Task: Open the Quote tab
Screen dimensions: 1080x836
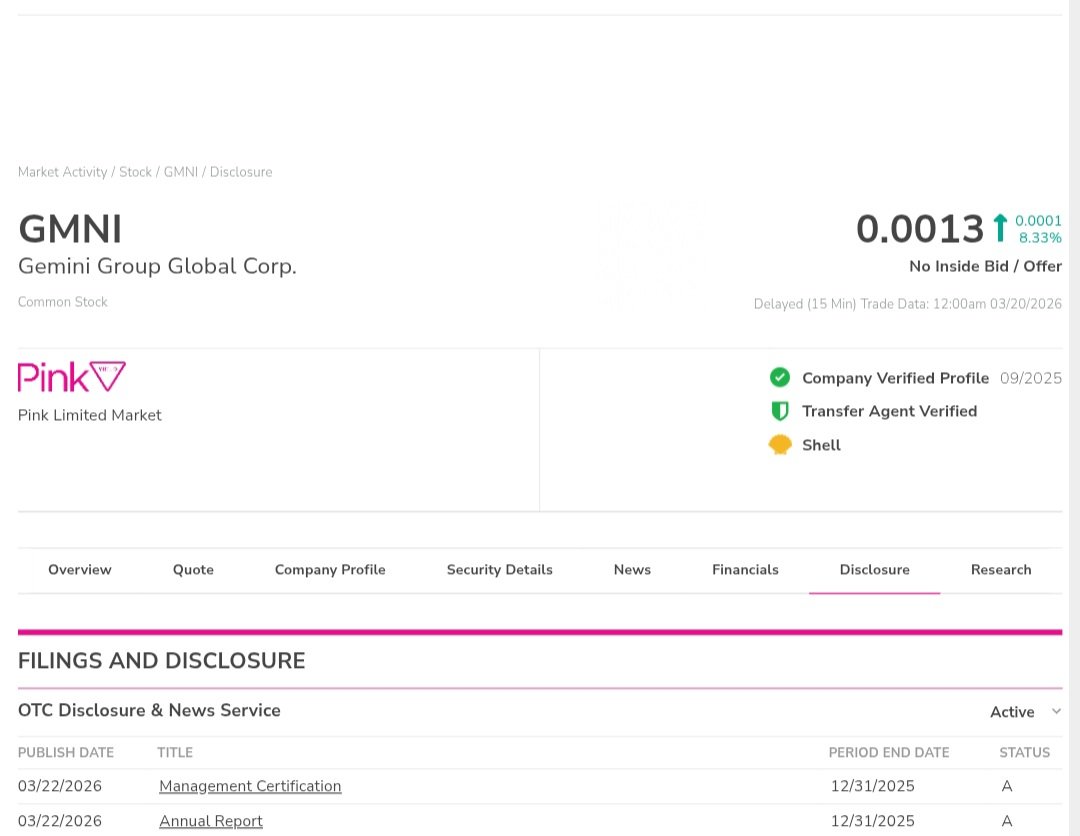Action: pos(193,569)
